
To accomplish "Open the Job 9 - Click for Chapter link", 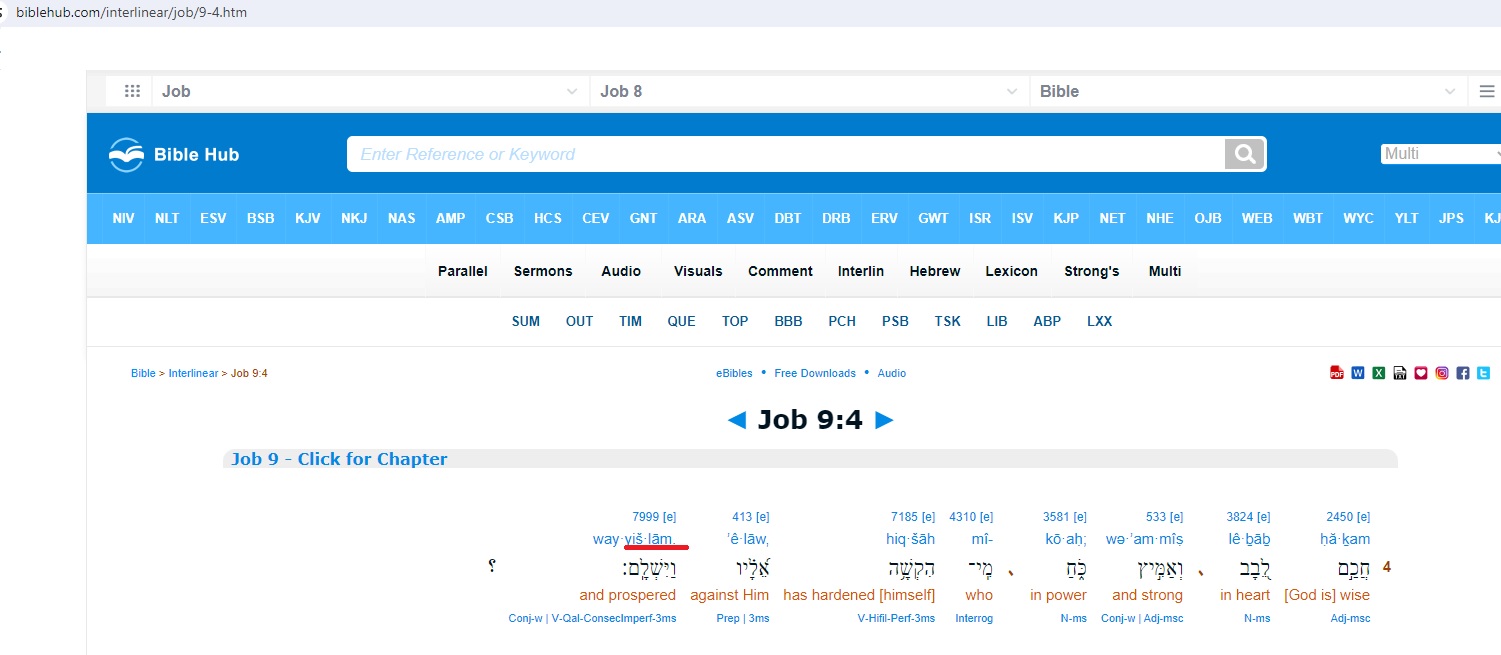I will tap(339, 459).
